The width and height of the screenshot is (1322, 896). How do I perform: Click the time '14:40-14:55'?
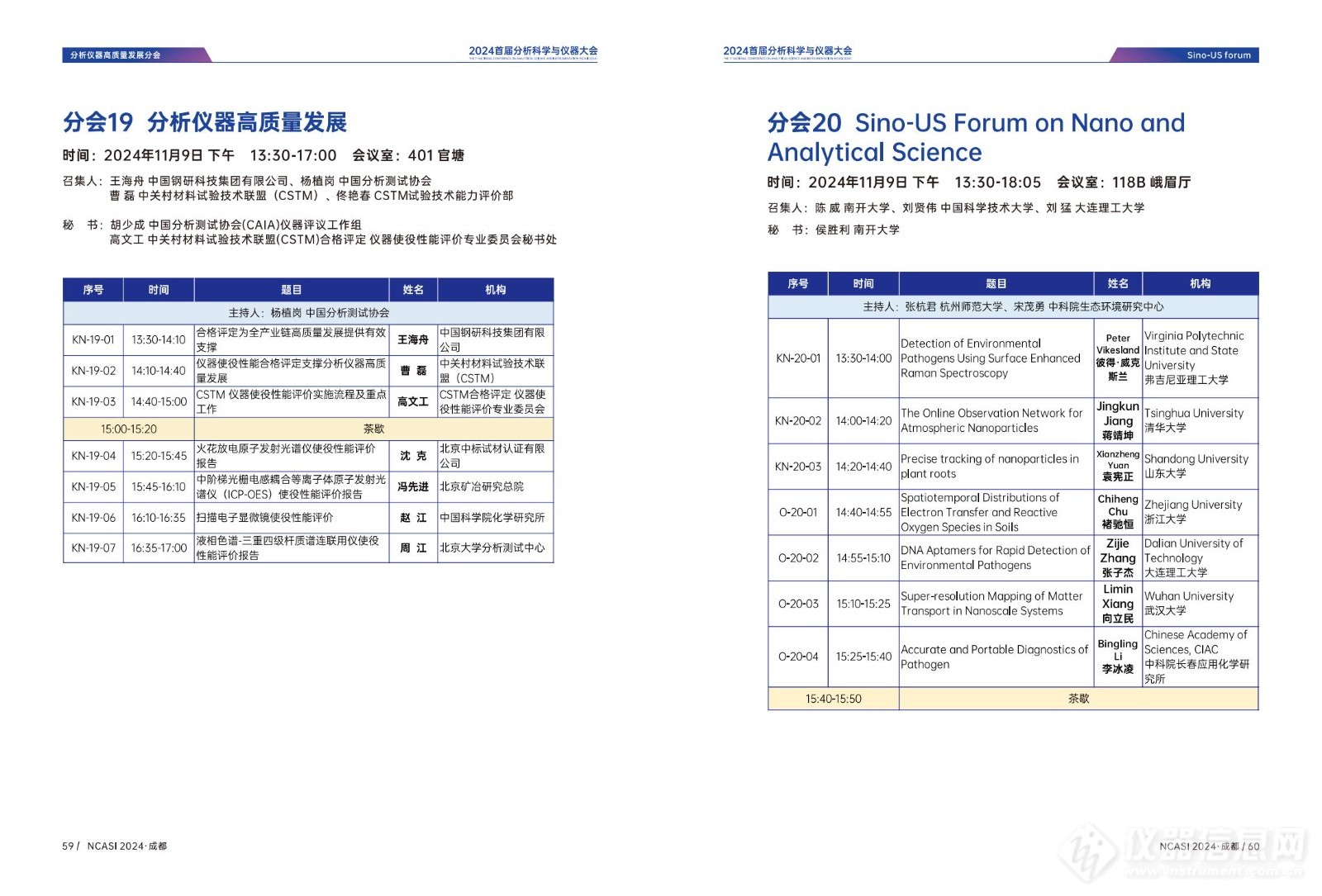point(863,512)
